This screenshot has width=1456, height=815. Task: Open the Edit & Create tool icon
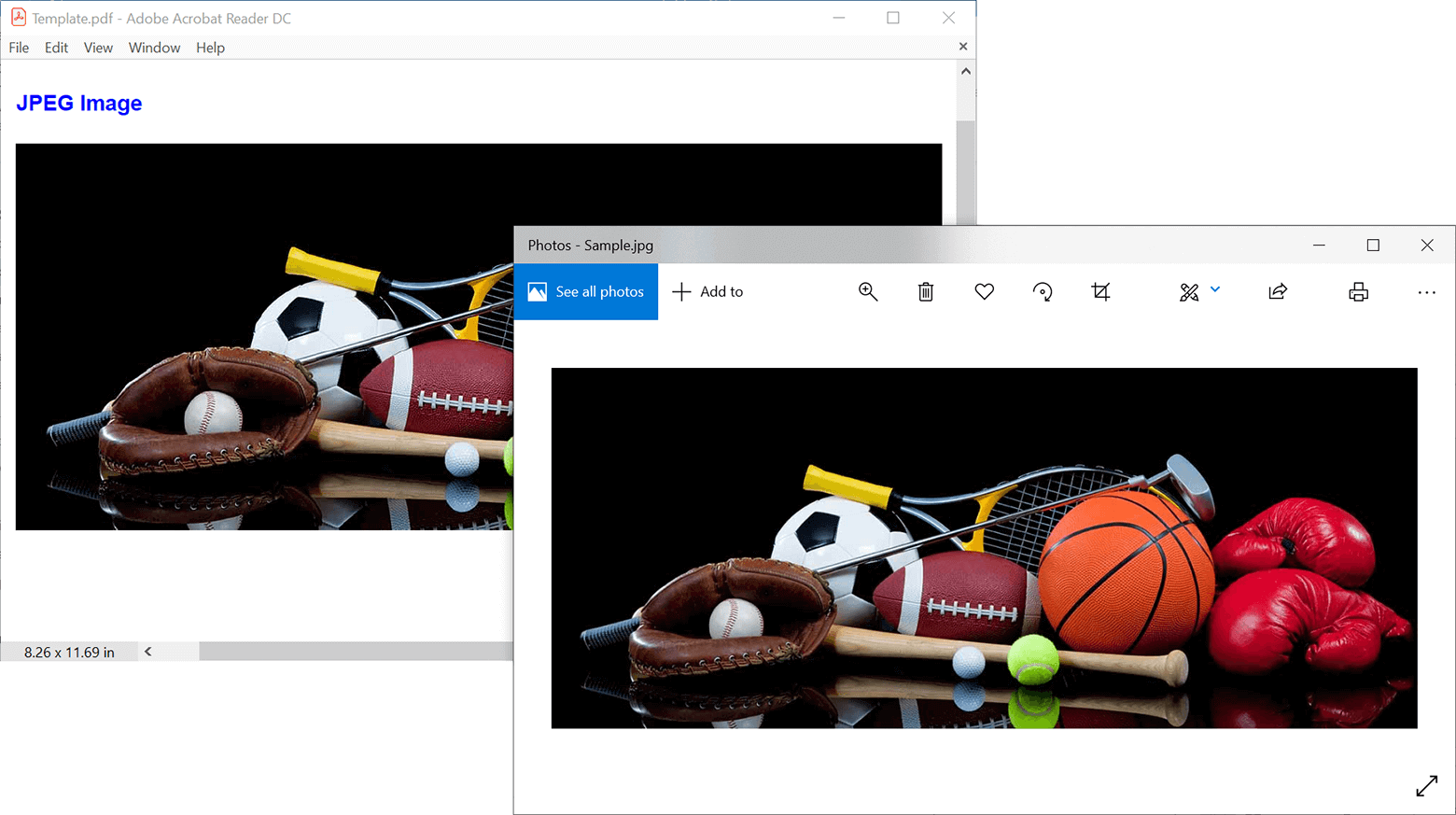[1189, 292]
